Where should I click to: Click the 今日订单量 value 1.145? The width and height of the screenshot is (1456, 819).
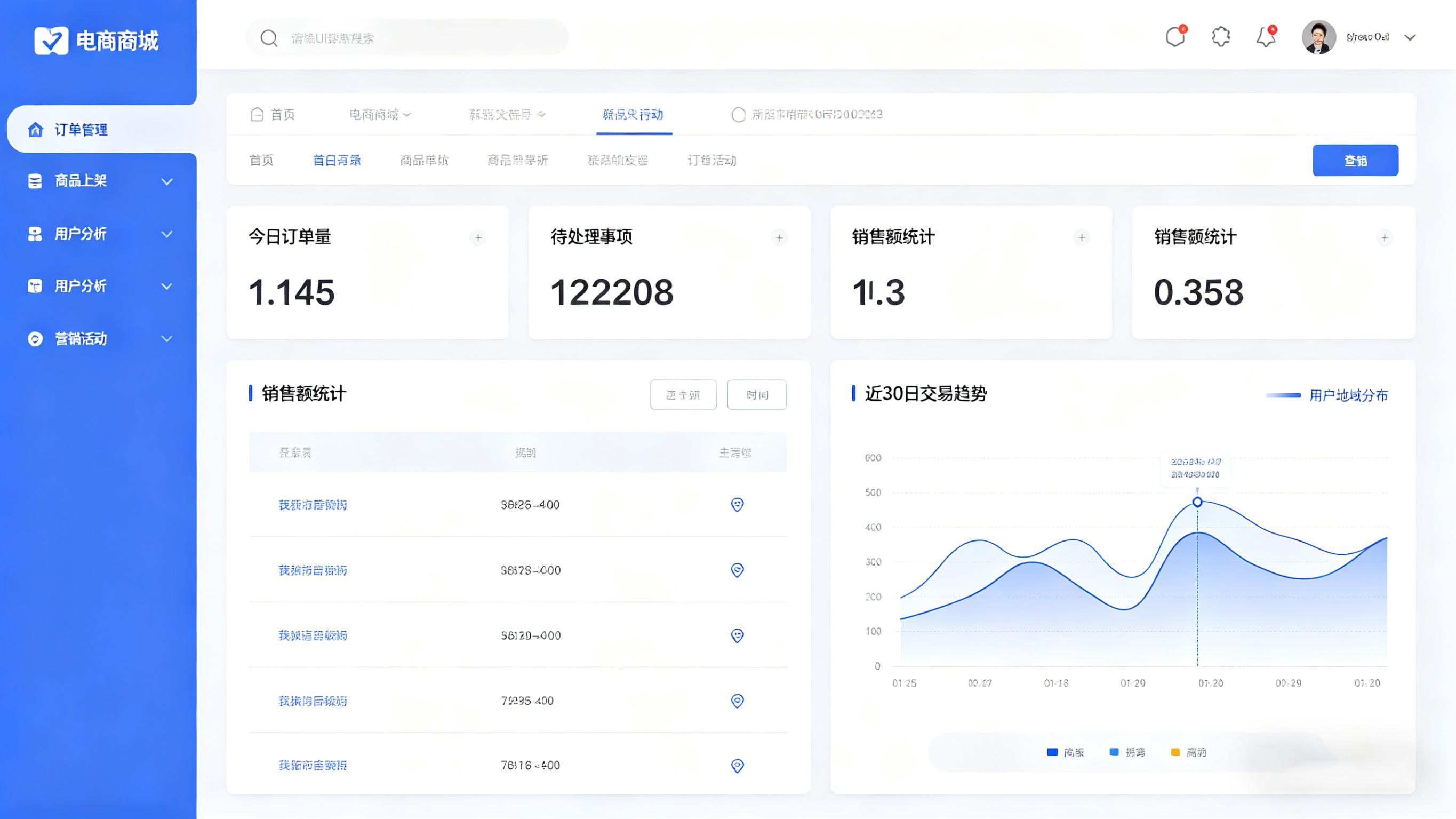click(x=292, y=292)
